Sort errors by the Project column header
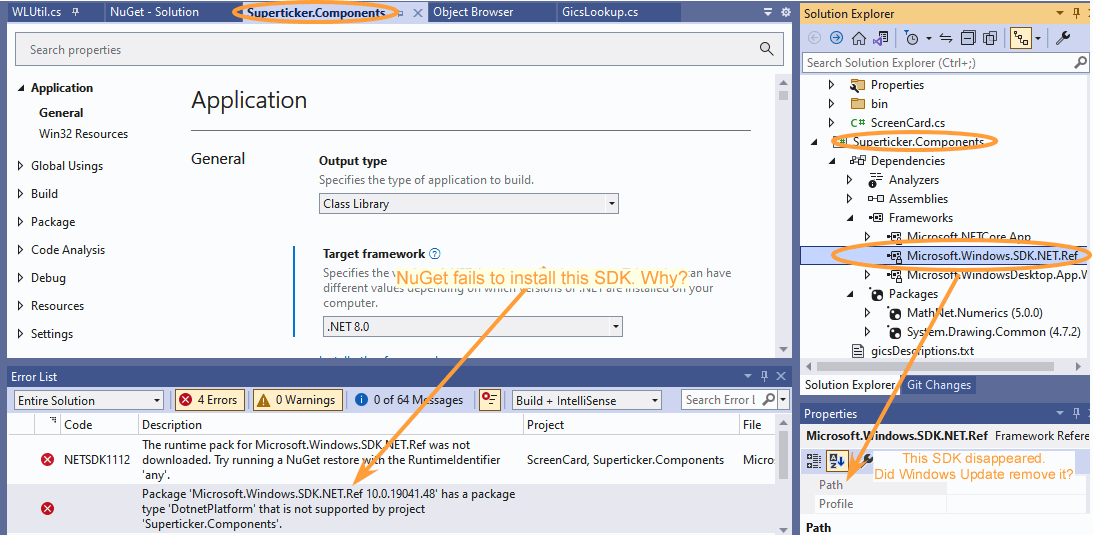1093x535 pixels. [x=545, y=424]
